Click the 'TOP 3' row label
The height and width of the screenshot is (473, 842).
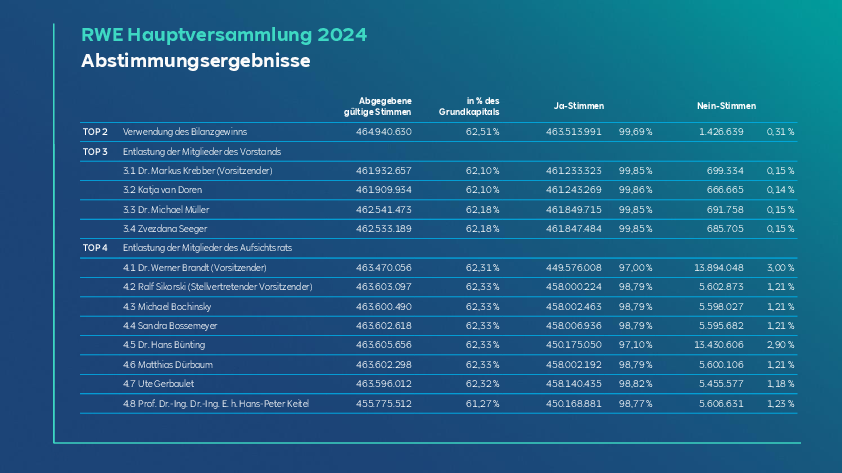tap(95, 152)
